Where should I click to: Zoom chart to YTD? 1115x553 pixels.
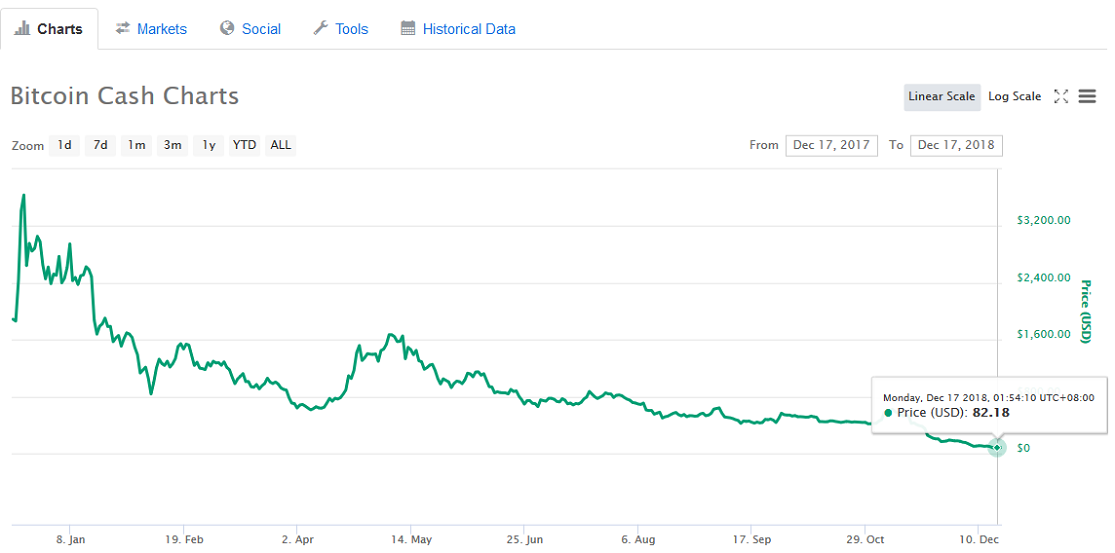pyautogui.click(x=245, y=145)
